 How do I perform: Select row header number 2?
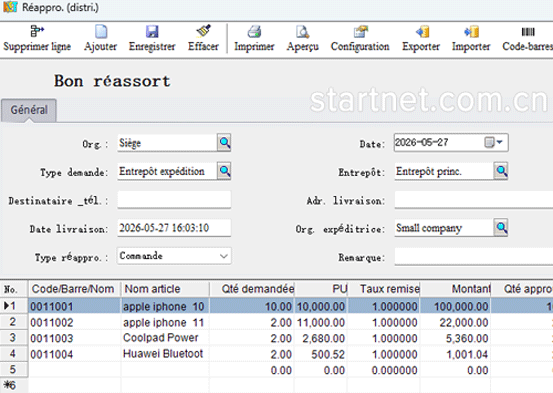(14, 321)
